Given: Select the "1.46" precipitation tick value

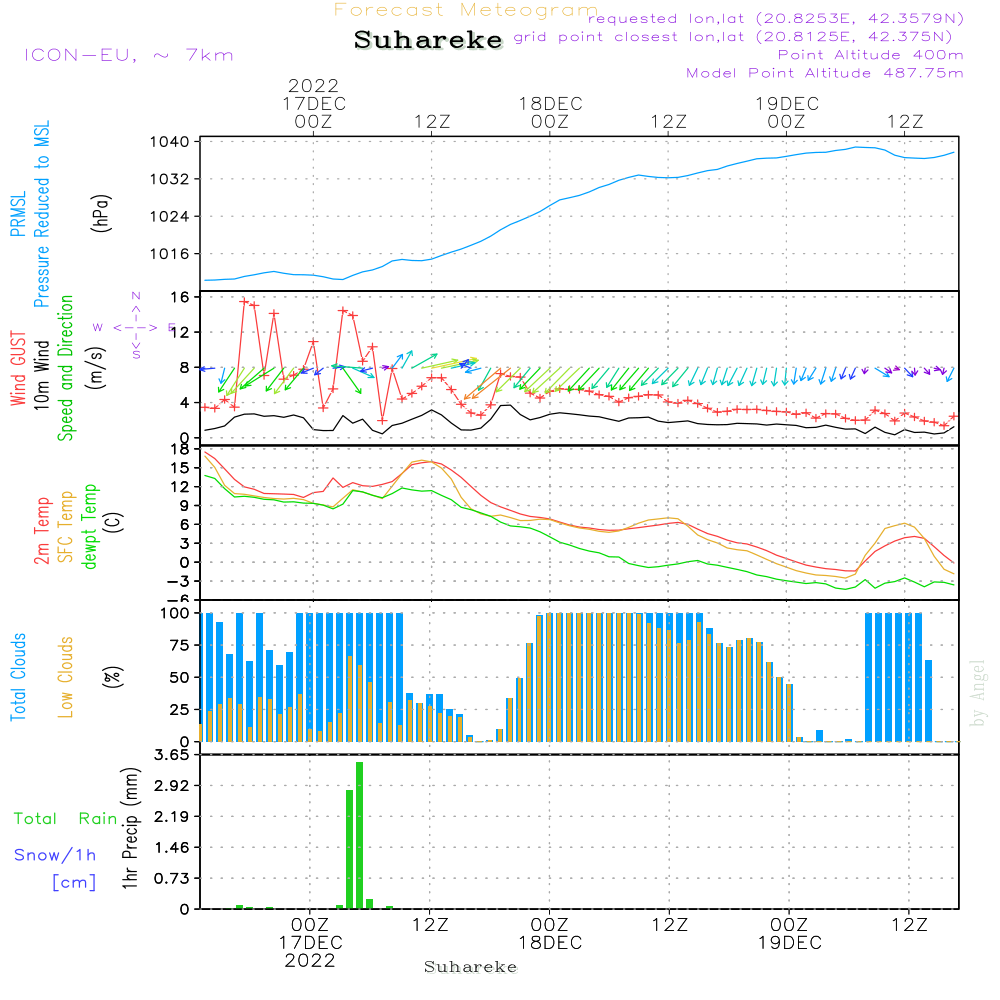Looking at the screenshot, I should click(x=172, y=848).
